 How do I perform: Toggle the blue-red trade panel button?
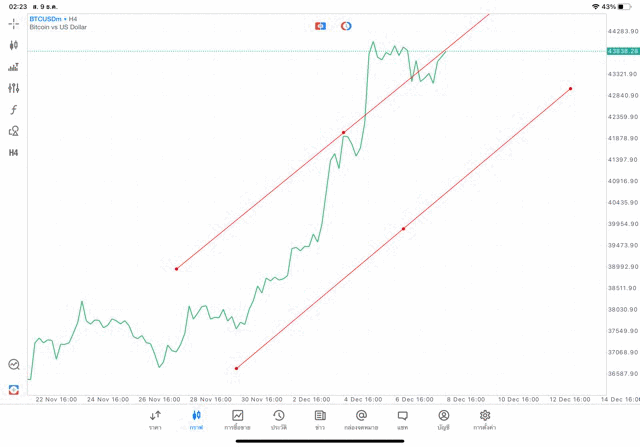click(x=320, y=25)
